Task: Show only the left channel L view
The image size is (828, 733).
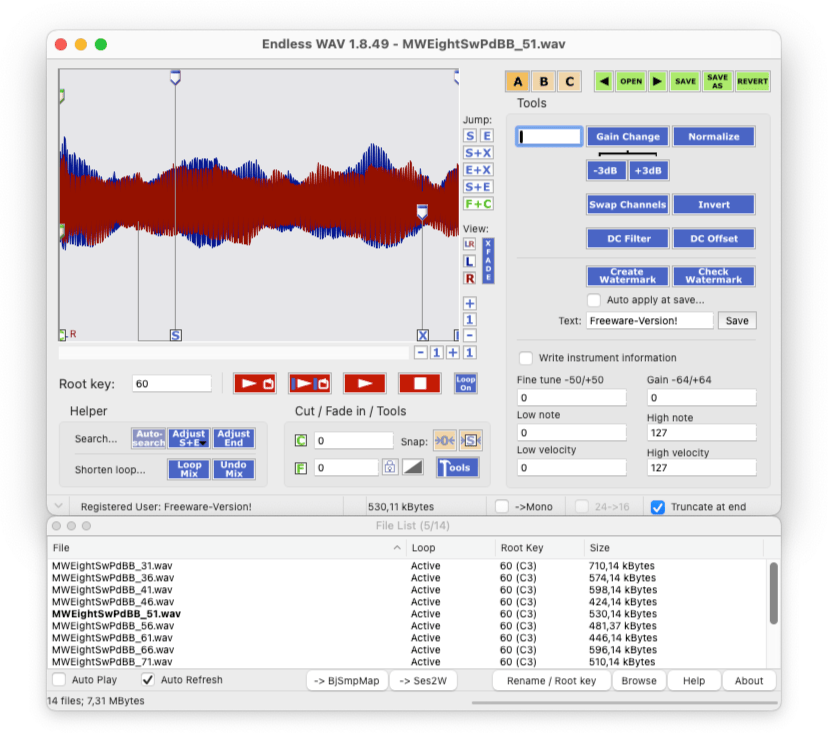Action: tap(469, 261)
